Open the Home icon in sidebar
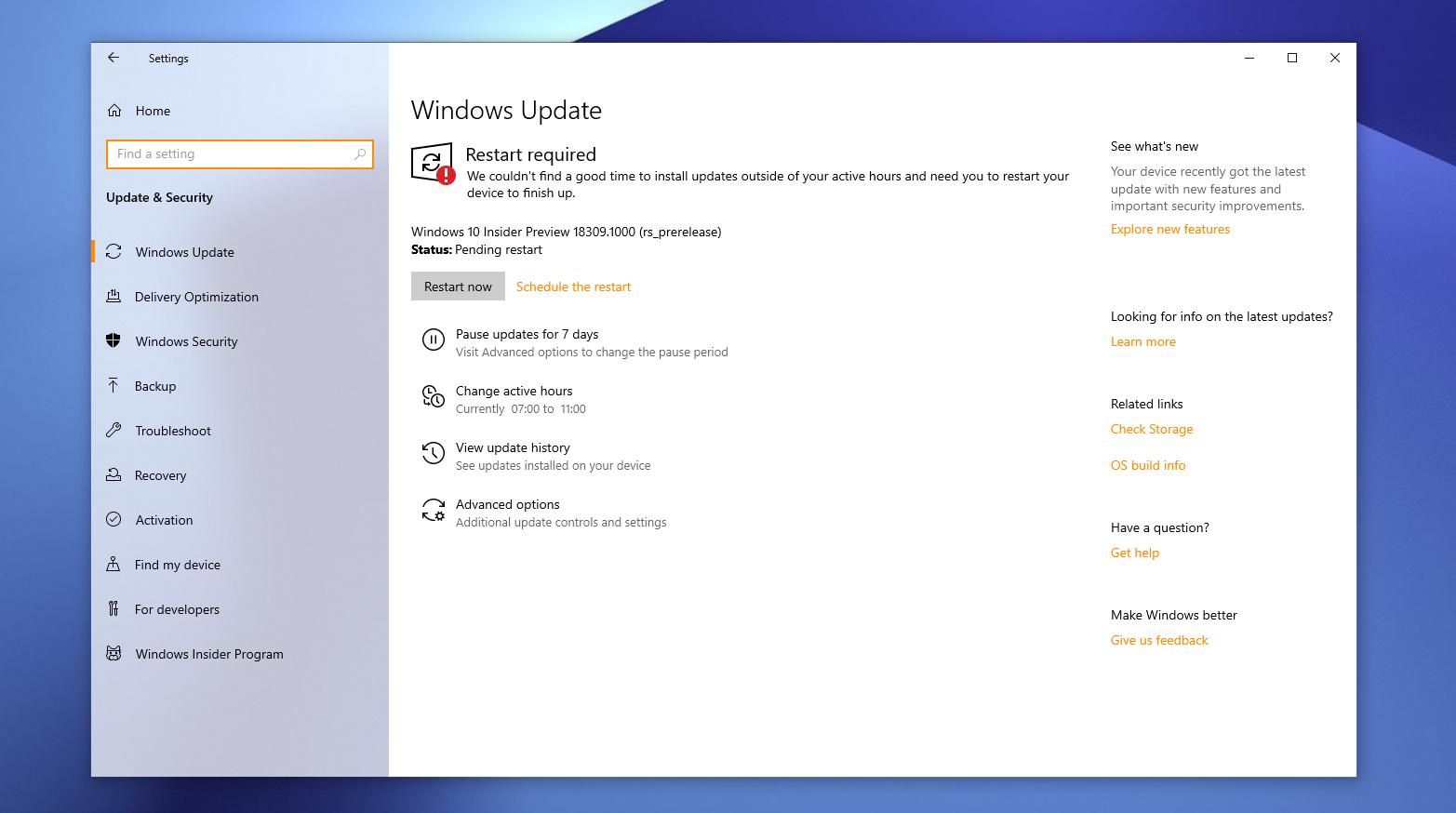The width and height of the screenshot is (1456, 813). click(114, 111)
